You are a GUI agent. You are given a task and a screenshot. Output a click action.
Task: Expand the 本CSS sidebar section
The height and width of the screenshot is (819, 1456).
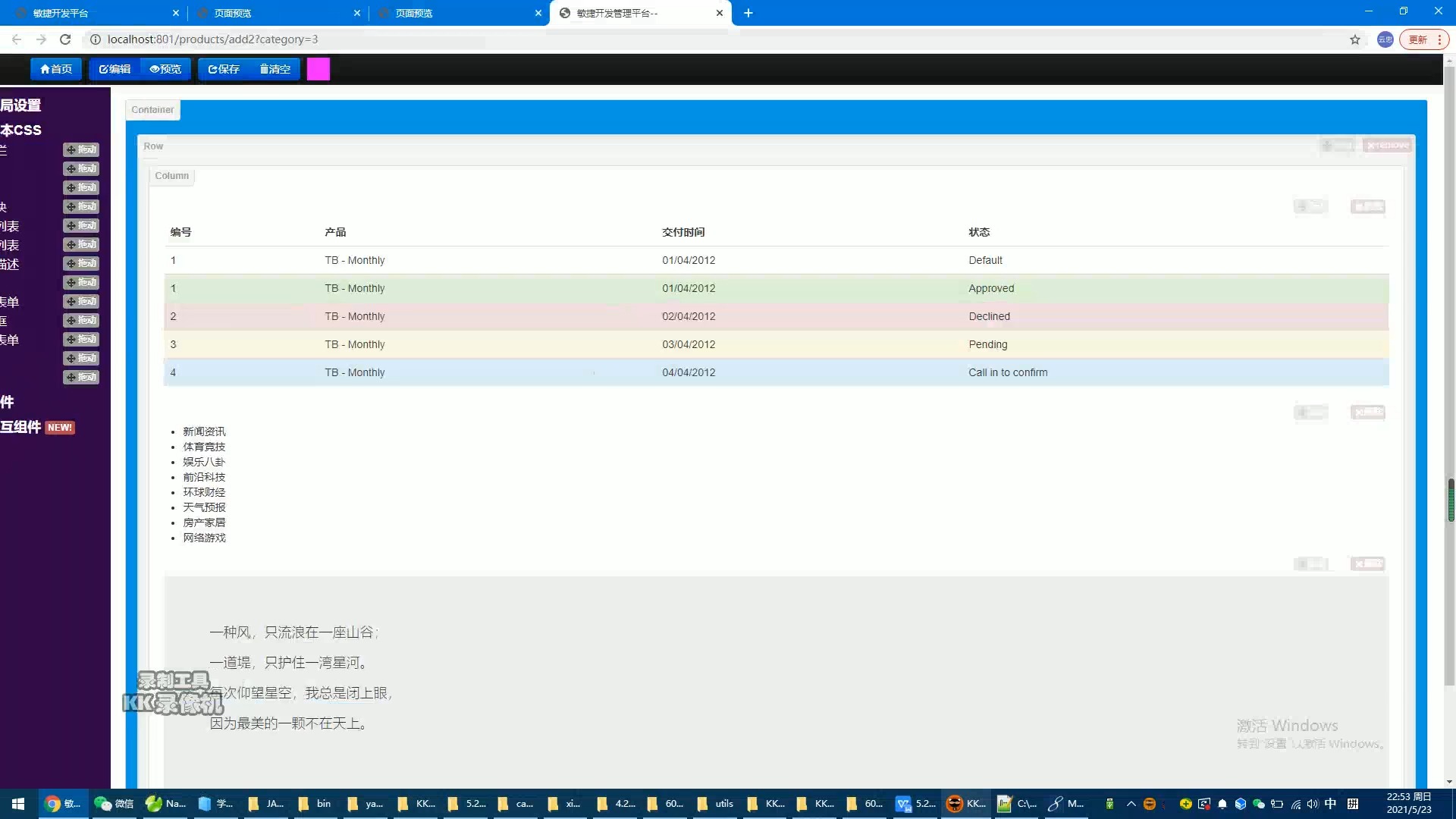20,130
